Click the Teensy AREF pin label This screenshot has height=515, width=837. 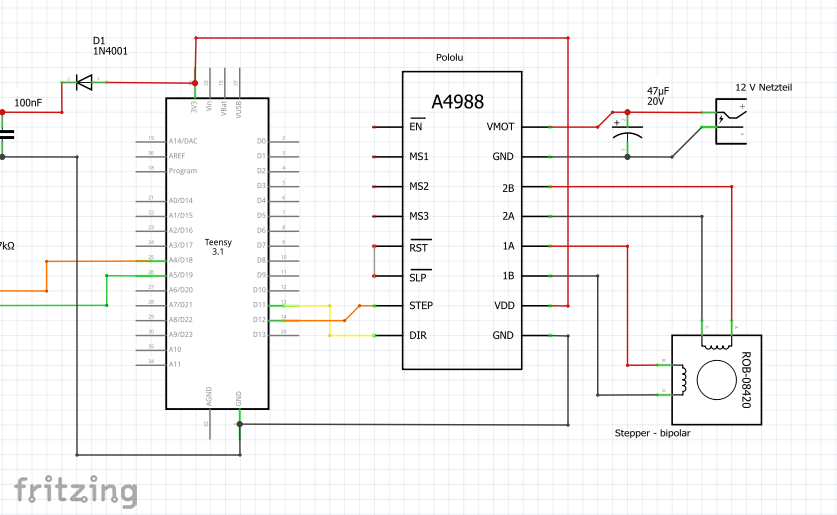tap(177, 156)
